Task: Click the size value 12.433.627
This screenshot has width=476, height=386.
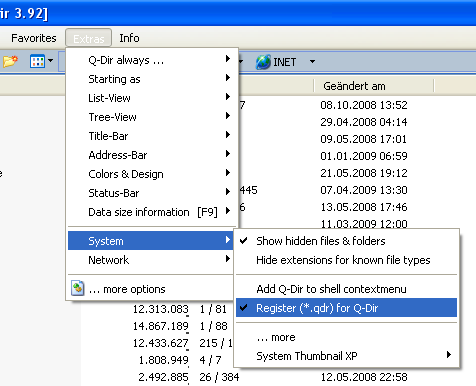Action: click(161, 343)
